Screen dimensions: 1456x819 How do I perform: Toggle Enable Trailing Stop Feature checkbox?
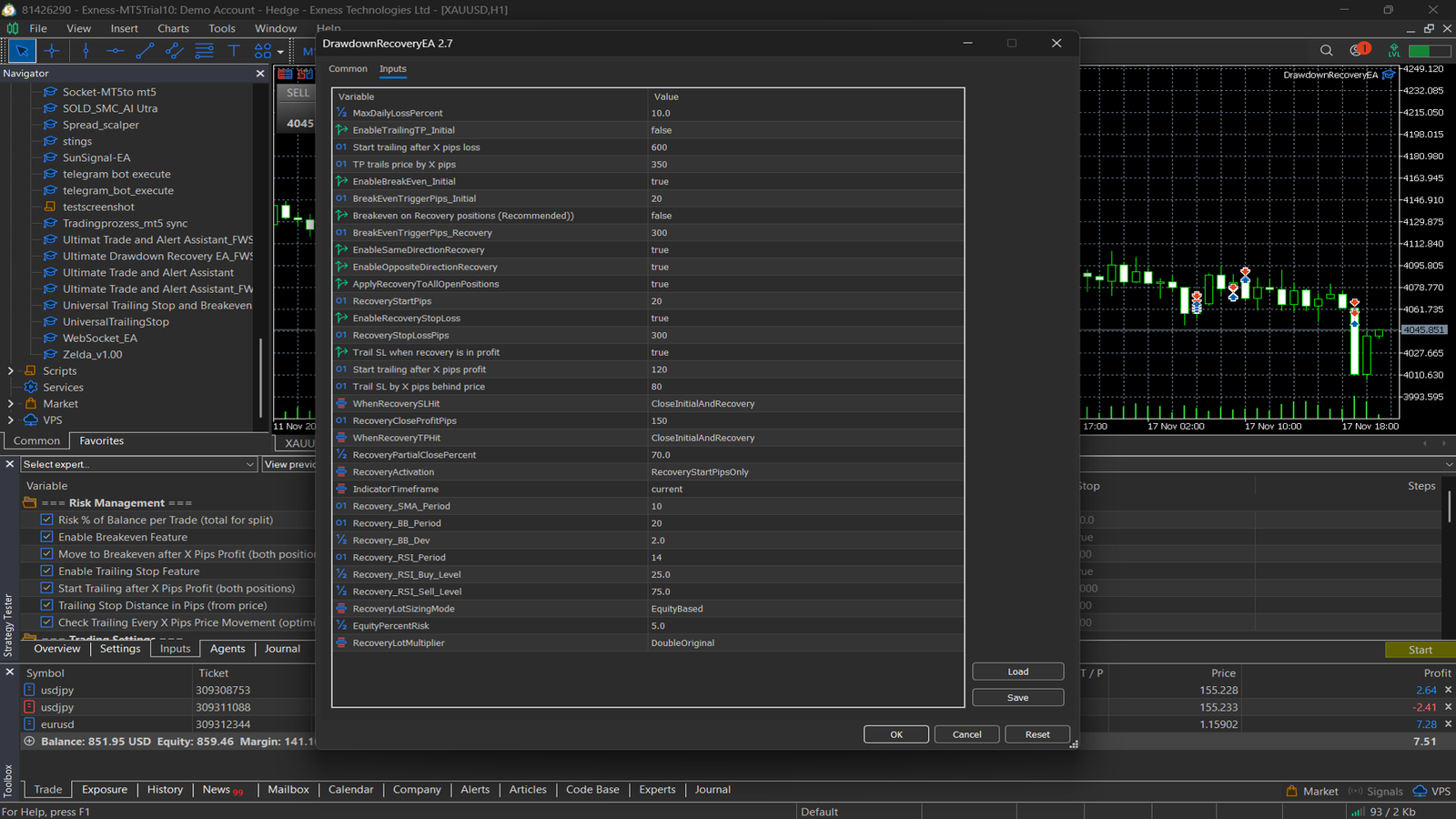point(46,571)
